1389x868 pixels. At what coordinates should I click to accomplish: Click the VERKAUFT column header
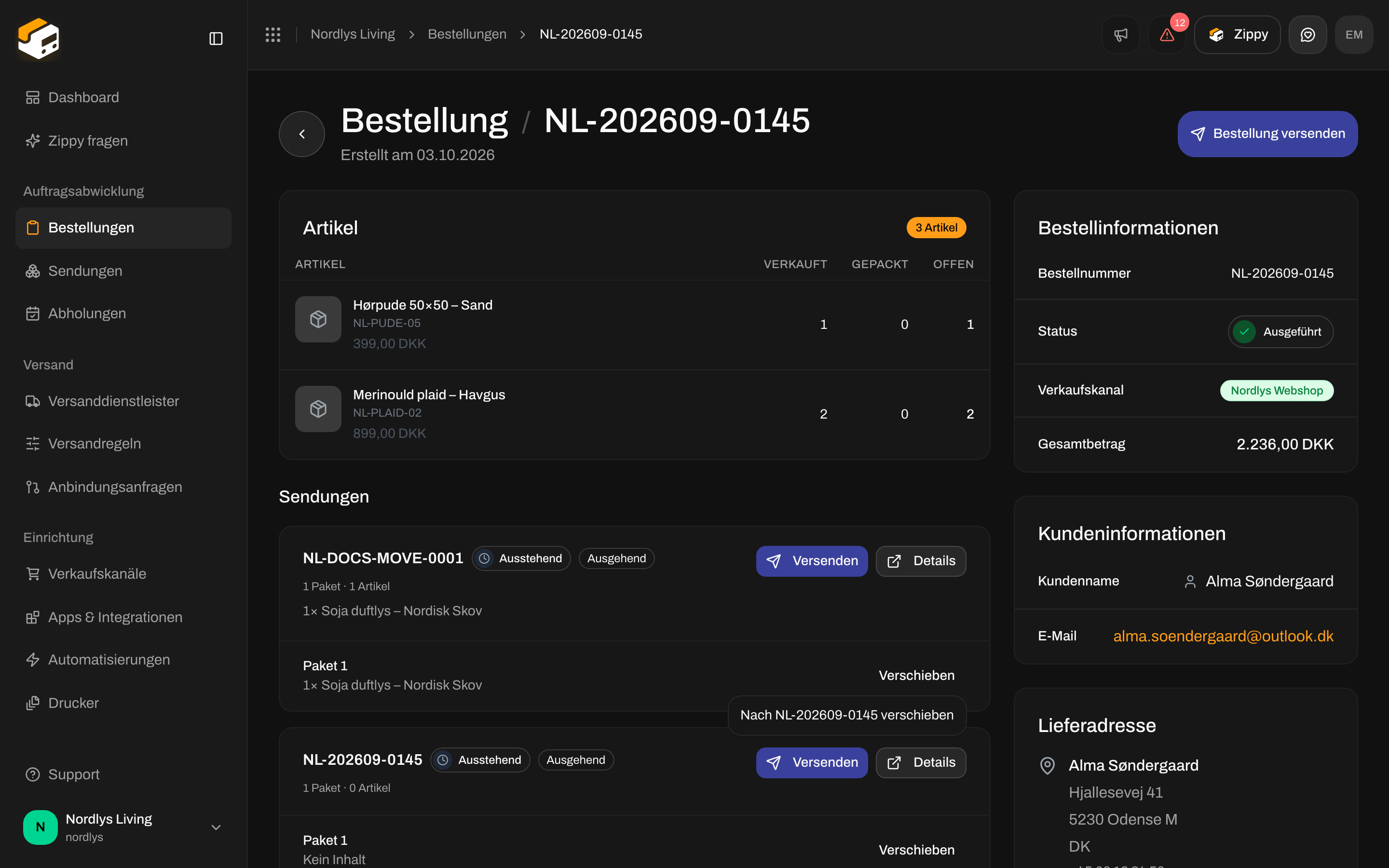(x=795, y=264)
